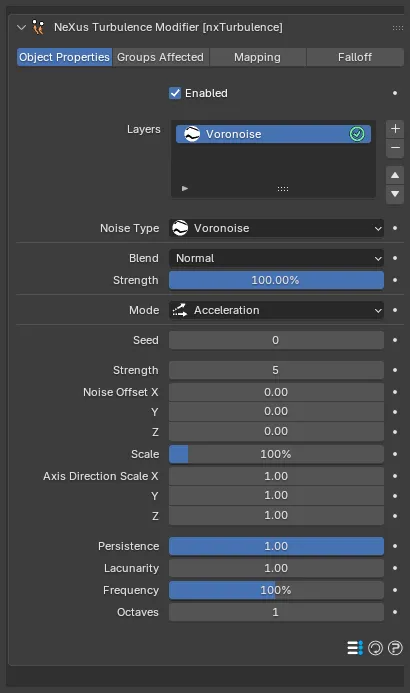Image resolution: width=410 pixels, height=693 pixels.
Task: Collapse the NeXus Turbulence Modifier panel
Action: pos(21,27)
